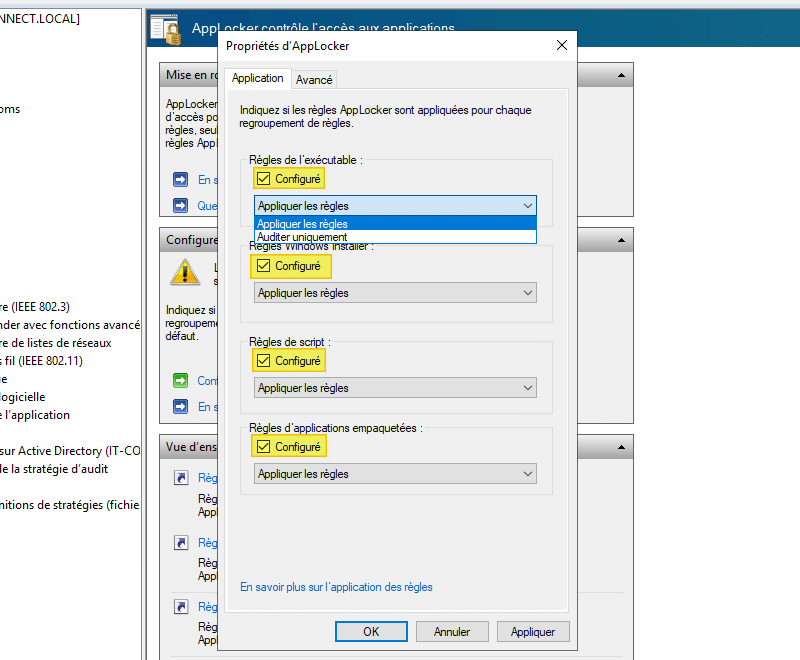Uncheck Configuré under Règles de l'exécutable

[263, 179]
